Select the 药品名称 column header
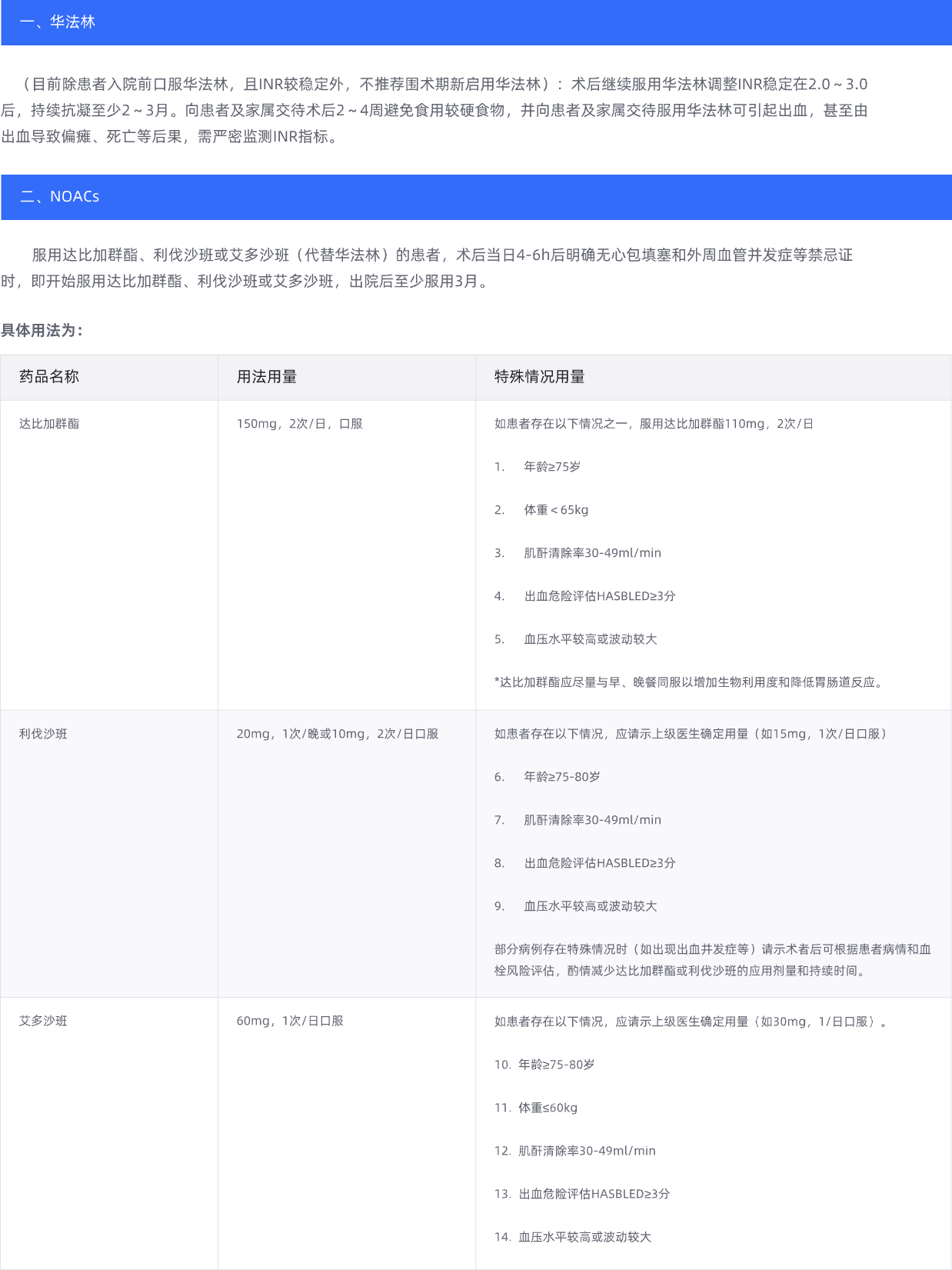The height and width of the screenshot is (1270, 952). pyautogui.click(x=49, y=377)
